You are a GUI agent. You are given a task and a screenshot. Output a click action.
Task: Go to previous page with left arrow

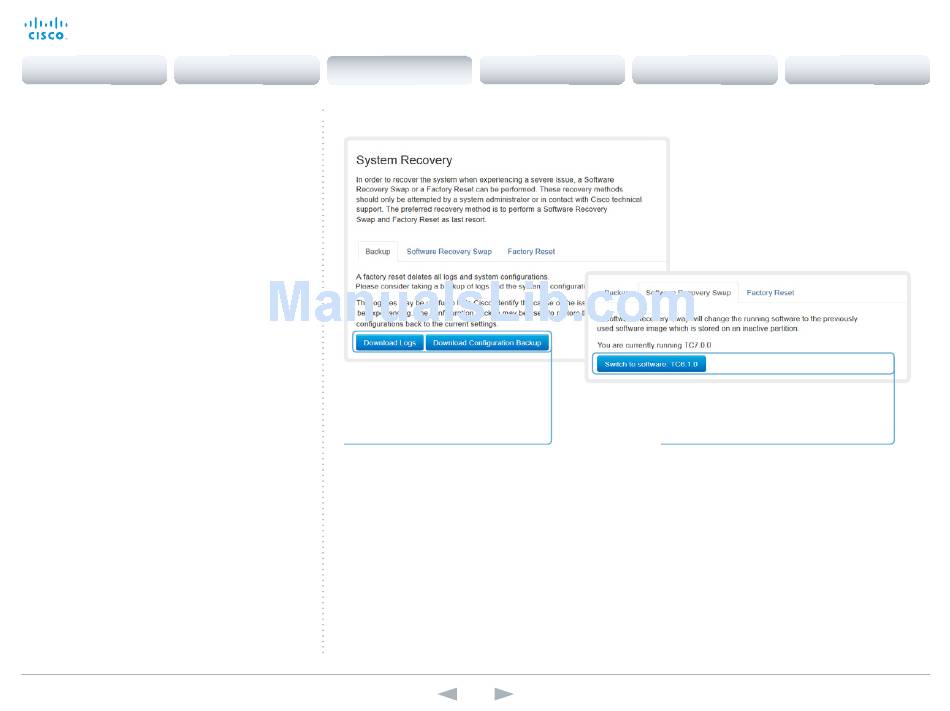448,693
